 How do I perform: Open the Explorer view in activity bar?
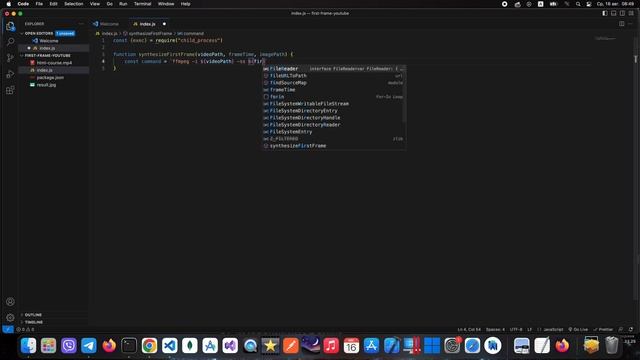[10, 26]
